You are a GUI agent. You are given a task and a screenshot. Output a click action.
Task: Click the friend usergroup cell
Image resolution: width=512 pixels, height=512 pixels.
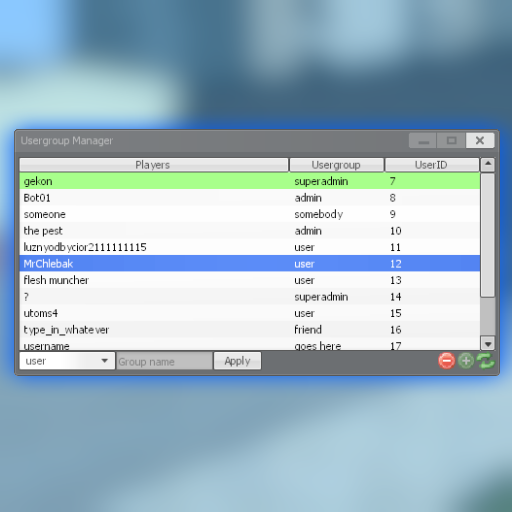tap(308, 330)
